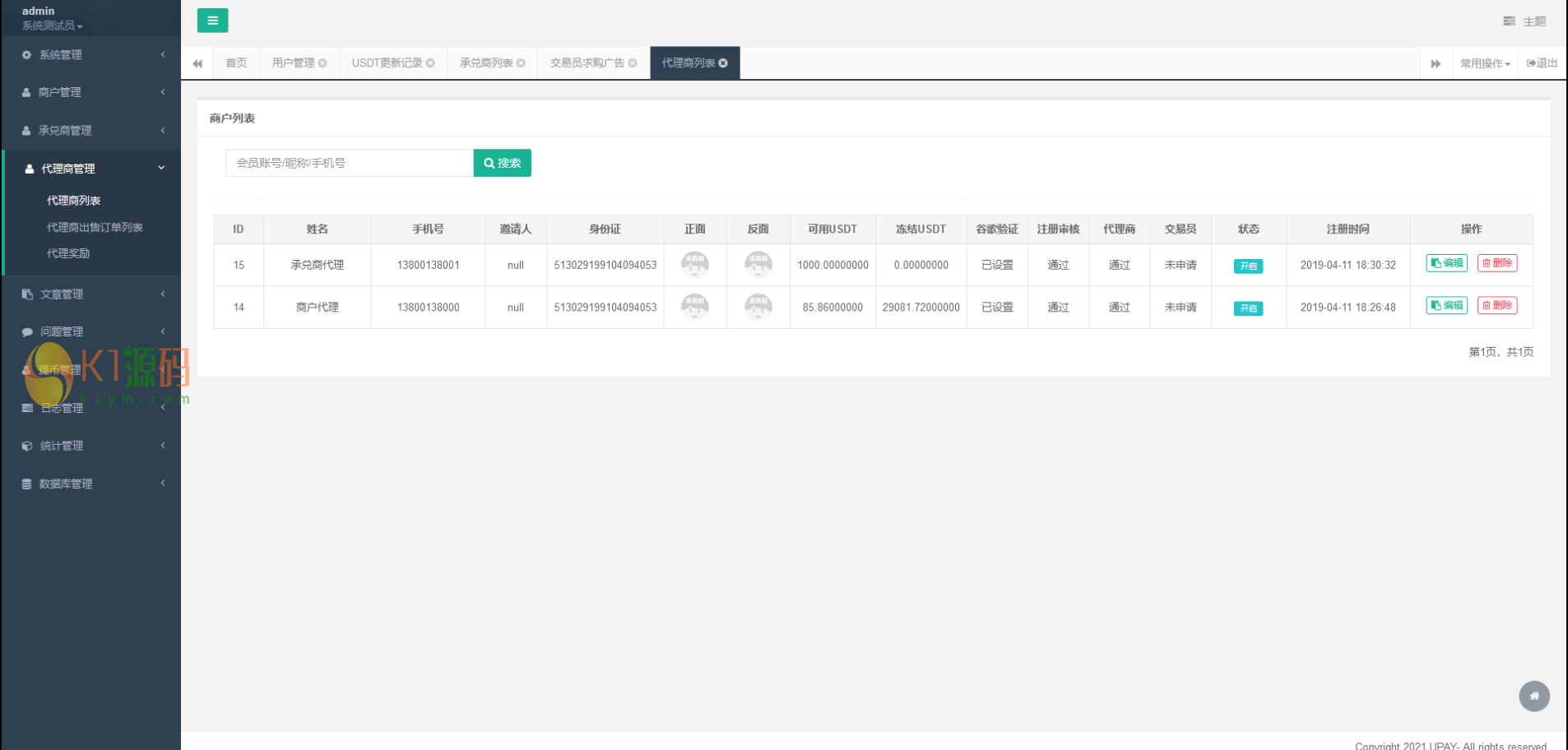The width and height of the screenshot is (1568, 750).
Task: Click the 第1页，共1页 pagination text
Action: tap(1501, 352)
